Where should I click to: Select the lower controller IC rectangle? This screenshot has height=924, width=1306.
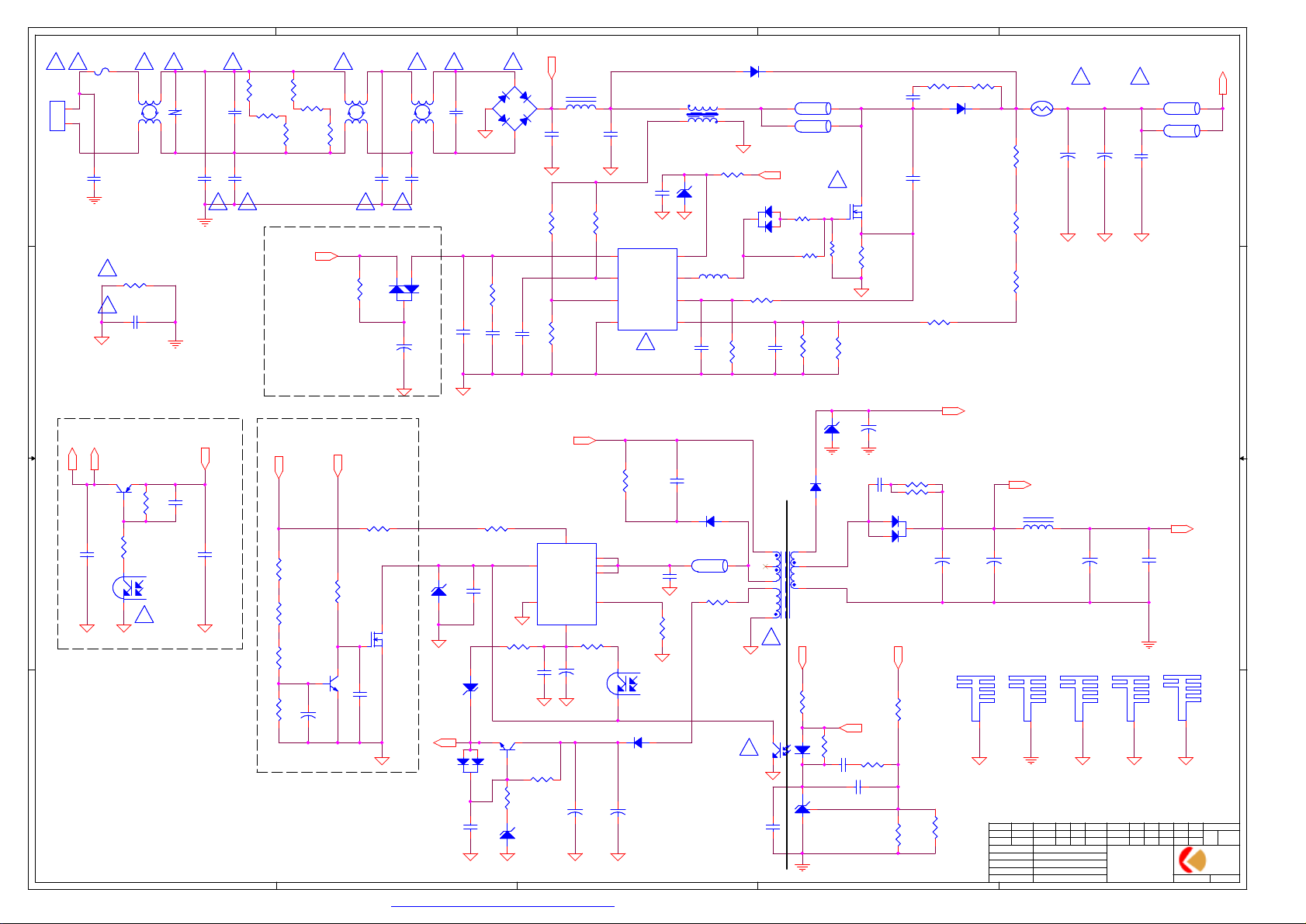tap(566, 583)
